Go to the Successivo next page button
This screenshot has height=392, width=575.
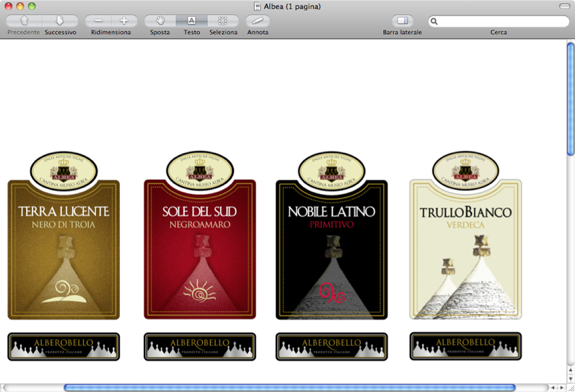[60, 21]
